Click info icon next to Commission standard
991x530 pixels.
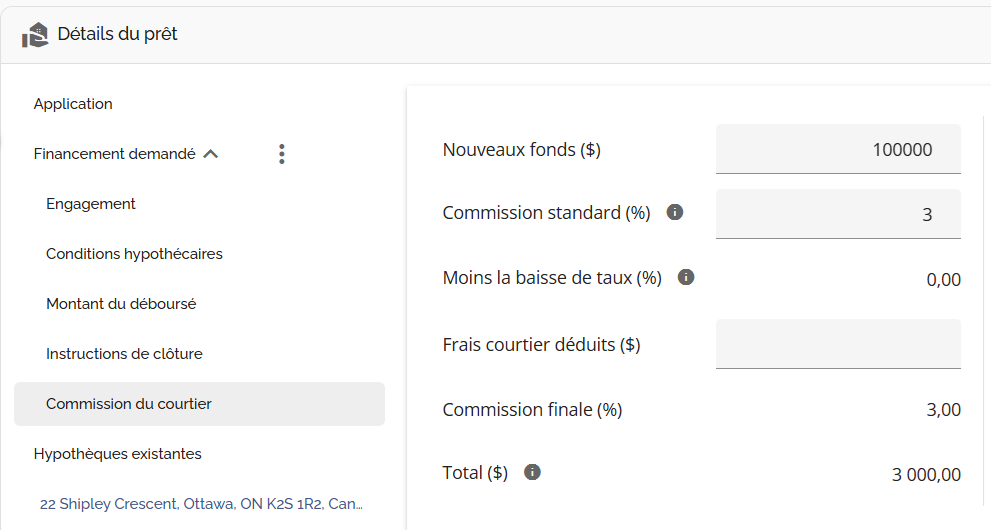[675, 212]
